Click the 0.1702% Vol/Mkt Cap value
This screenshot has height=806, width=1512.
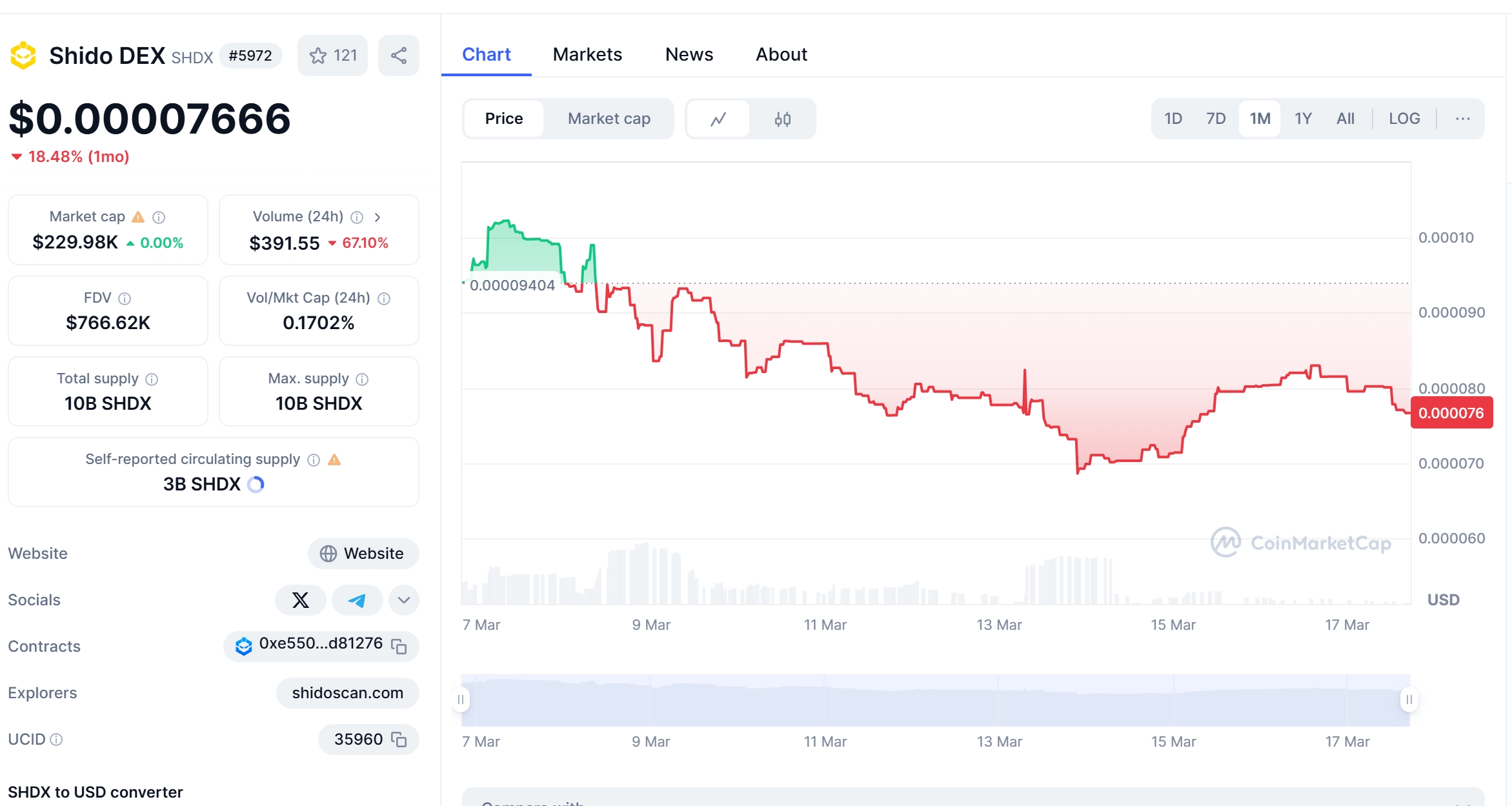click(319, 323)
